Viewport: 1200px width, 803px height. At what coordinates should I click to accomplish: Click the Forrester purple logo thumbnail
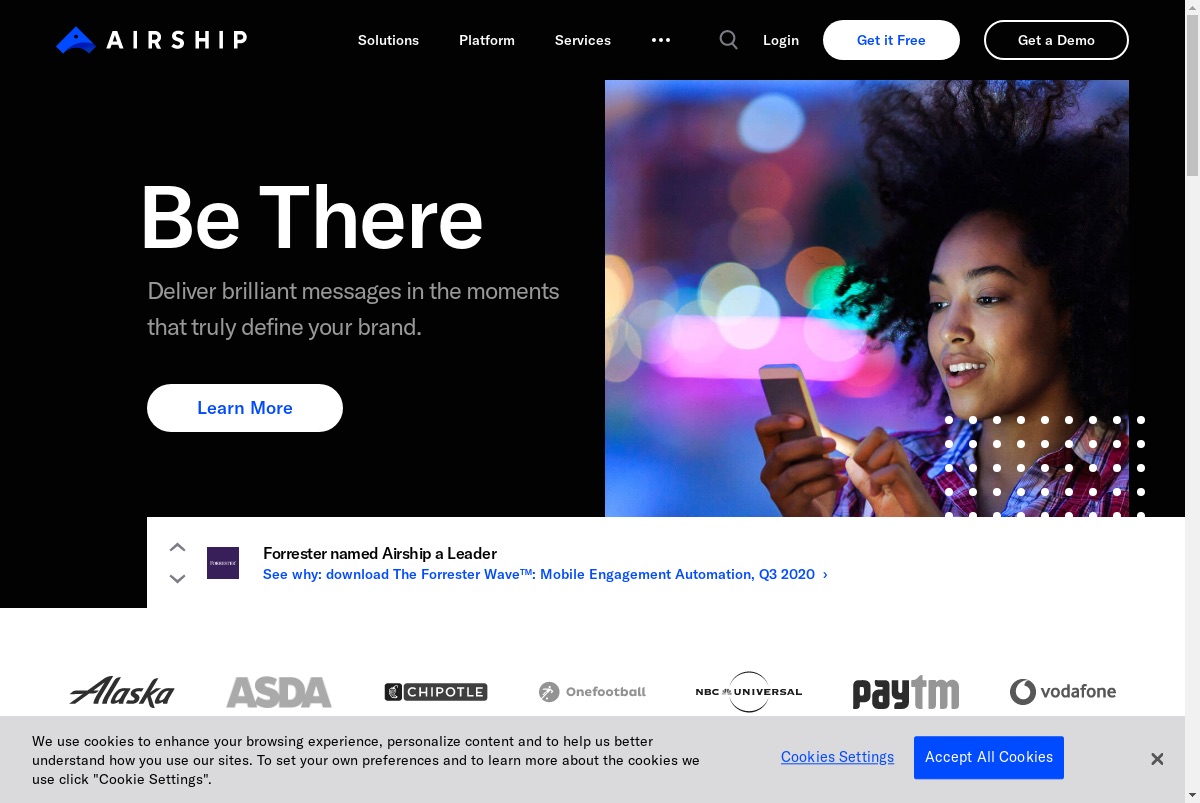point(223,563)
